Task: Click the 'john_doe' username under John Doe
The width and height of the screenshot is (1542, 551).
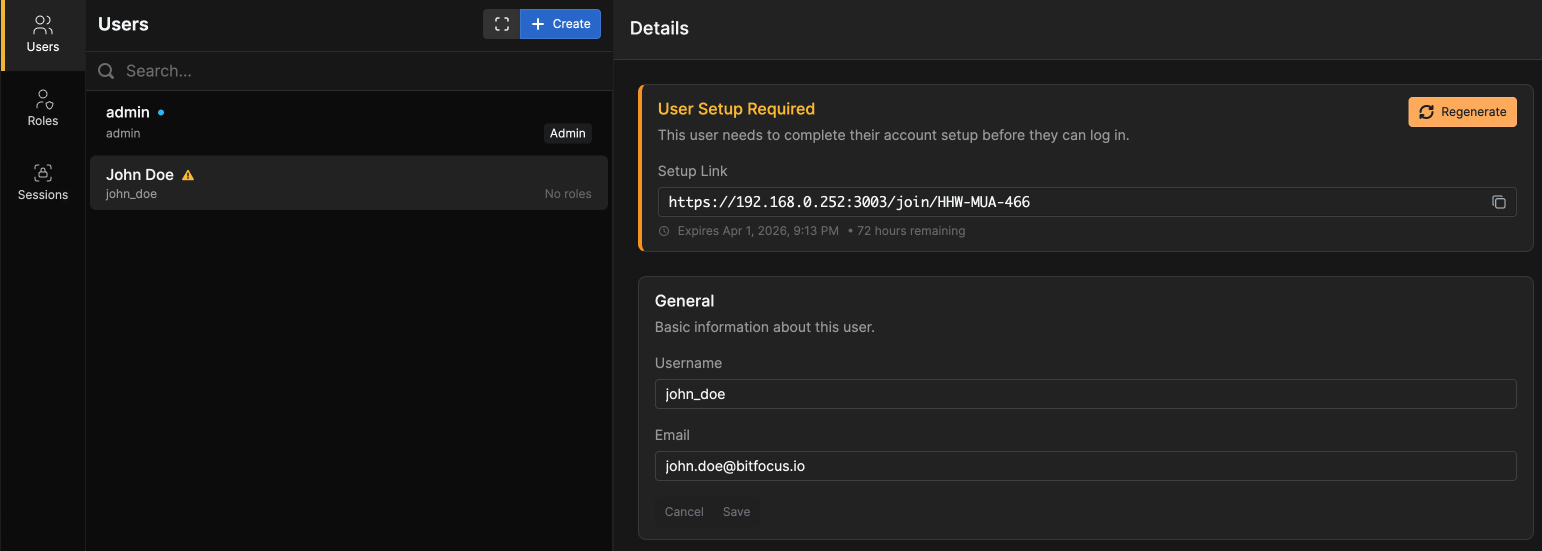Action: tap(131, 194)
